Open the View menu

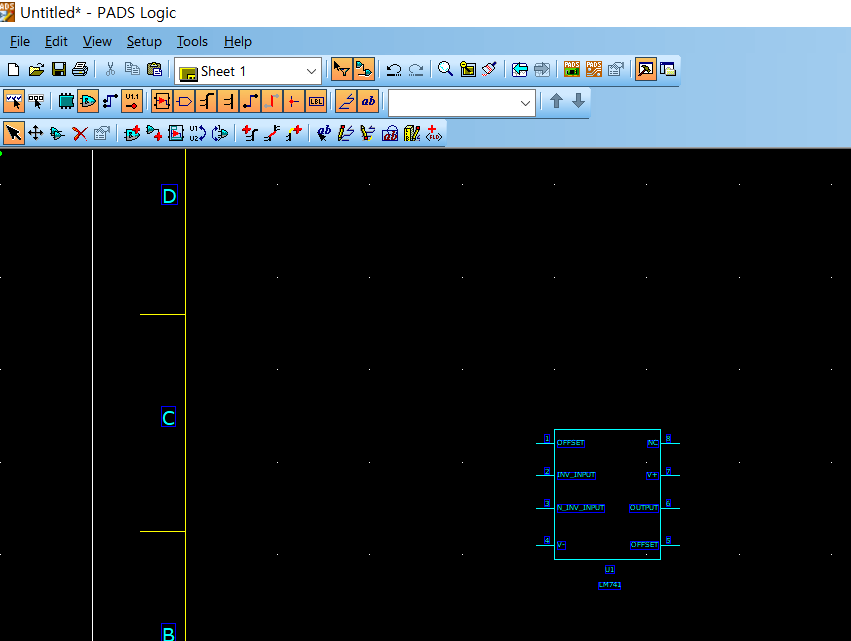(x=97, y=41)
